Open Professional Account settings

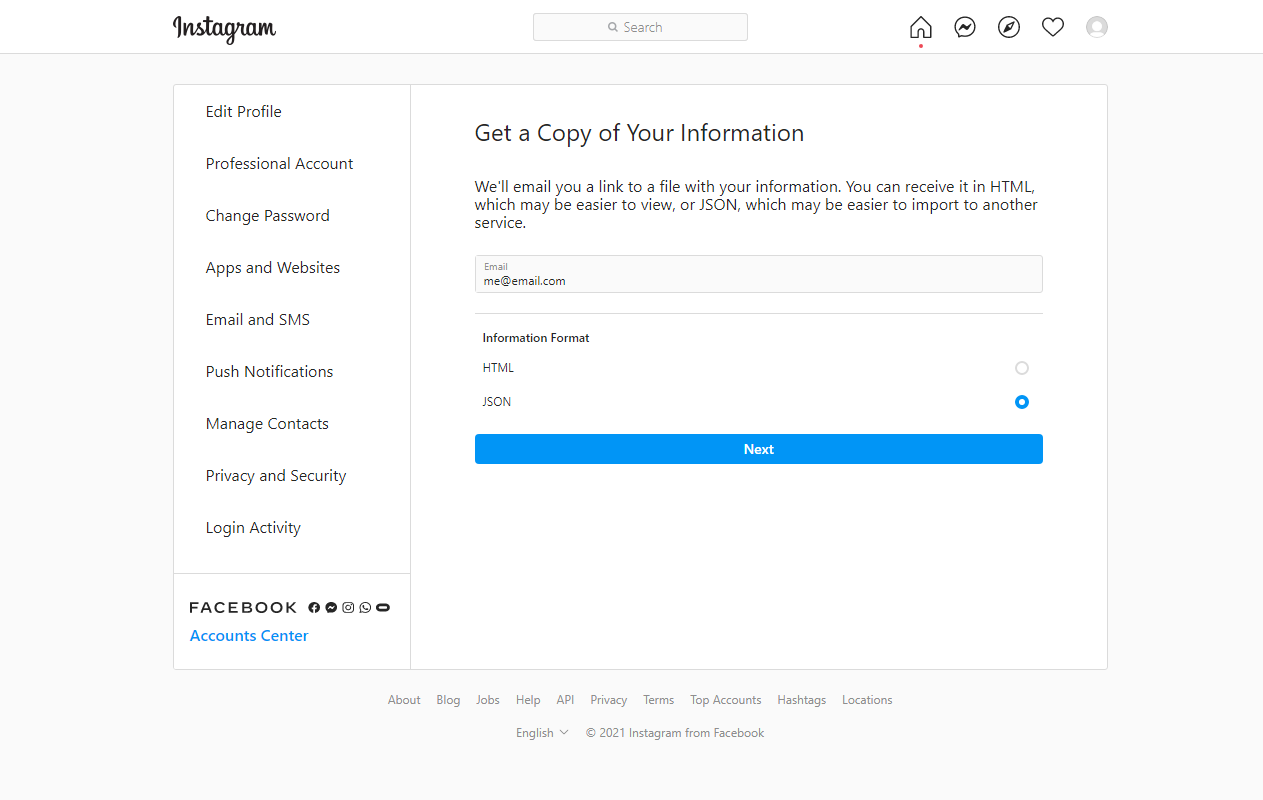pyautogui.click(x=280, y=163)
